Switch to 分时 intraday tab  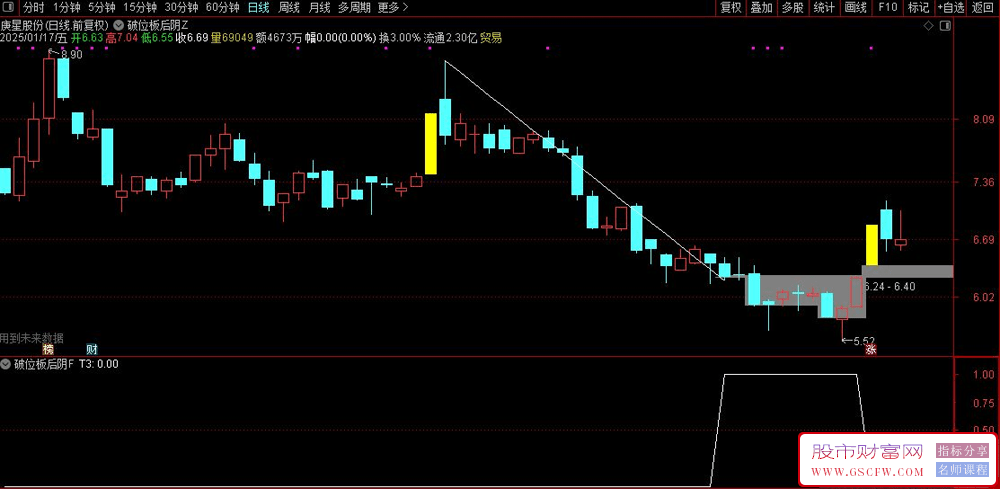coord(34,8)
